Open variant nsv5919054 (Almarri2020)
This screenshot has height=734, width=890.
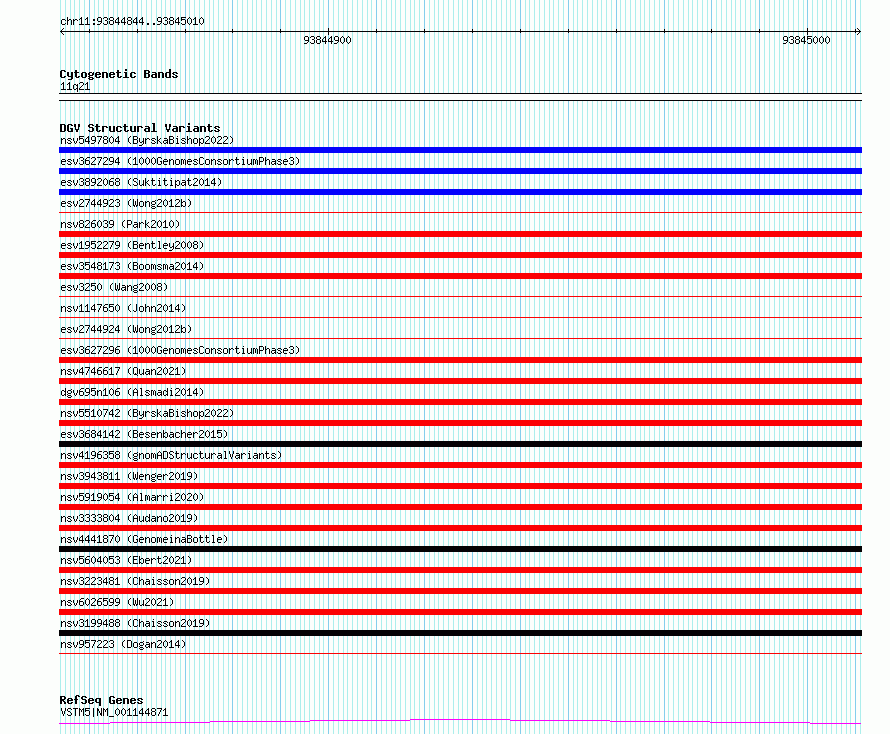132,497
